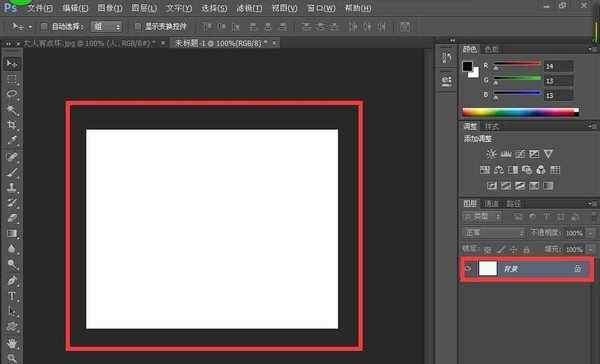Select the Move tool
Image resolution: width=600 pixels, height=364 pixels.
[x=12, y=63]
